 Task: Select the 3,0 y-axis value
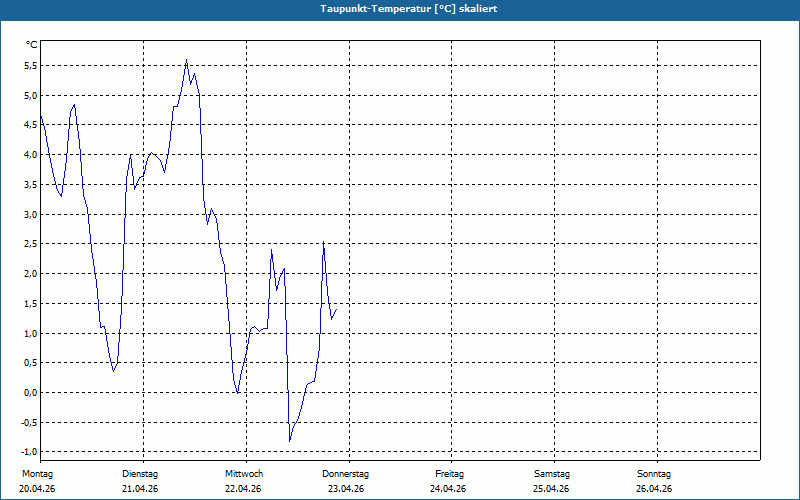pyautogui.click(x=31, y=214)
